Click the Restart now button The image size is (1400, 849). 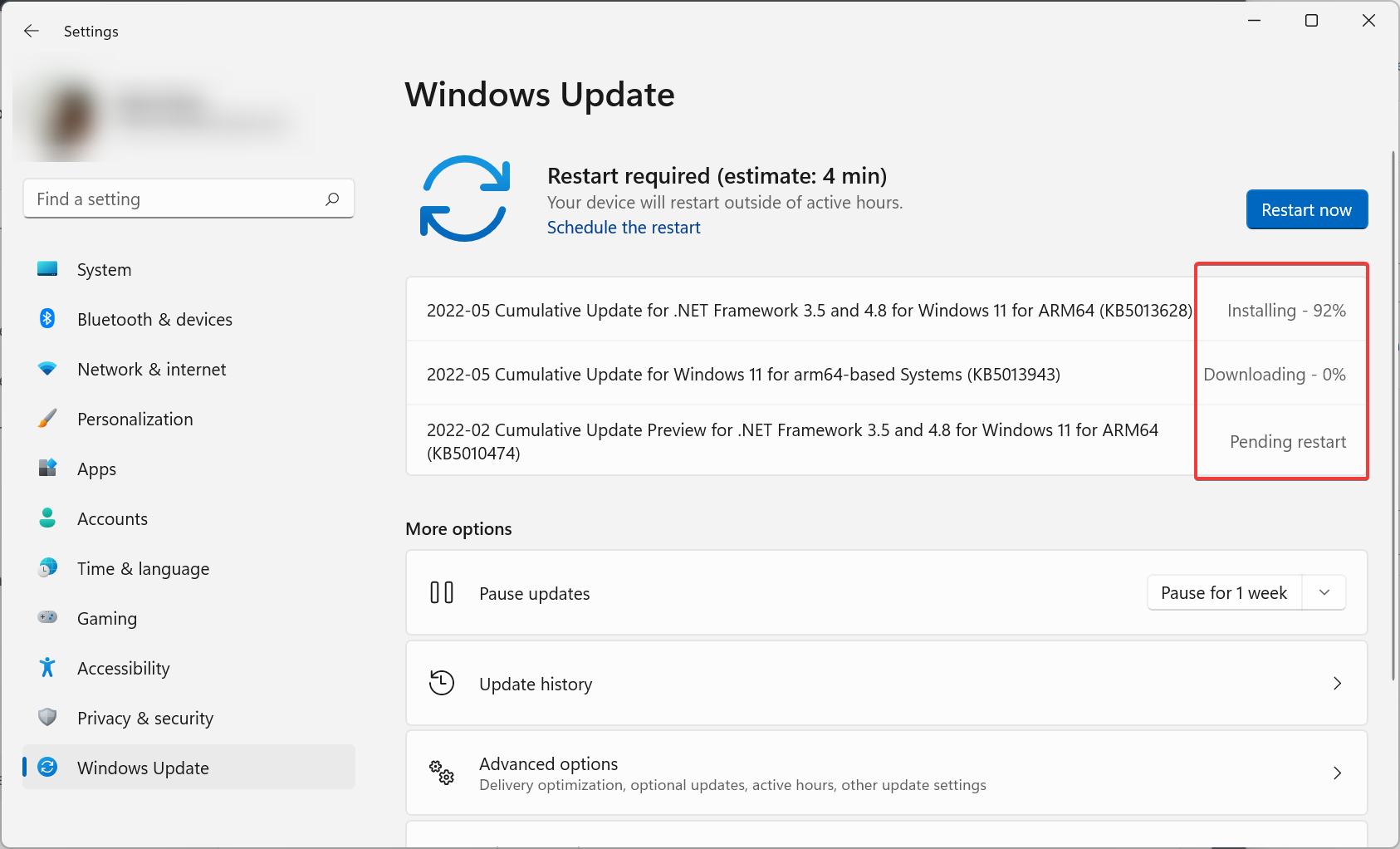tap(1306, 209)
